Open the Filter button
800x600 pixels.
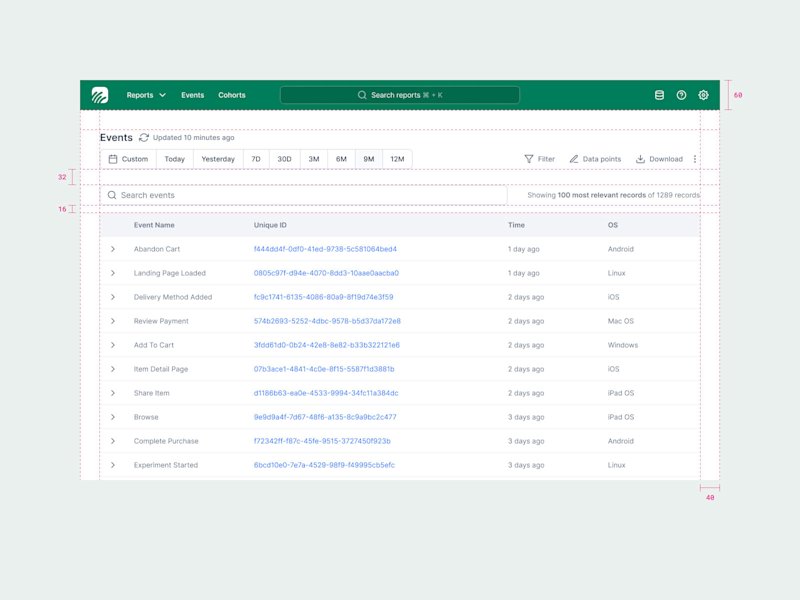(539, 159)
